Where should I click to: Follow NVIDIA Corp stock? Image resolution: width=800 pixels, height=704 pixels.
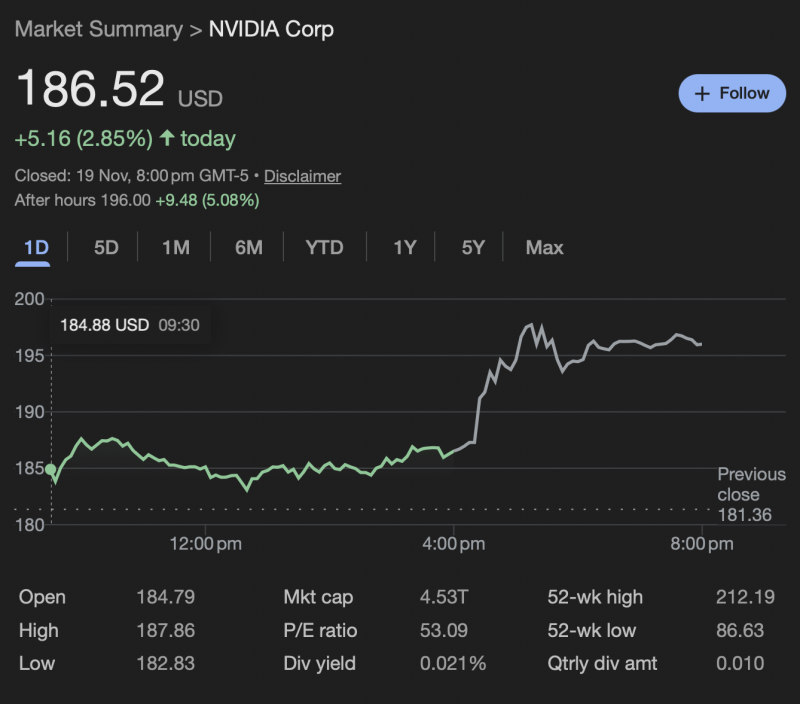pos(731,93)
